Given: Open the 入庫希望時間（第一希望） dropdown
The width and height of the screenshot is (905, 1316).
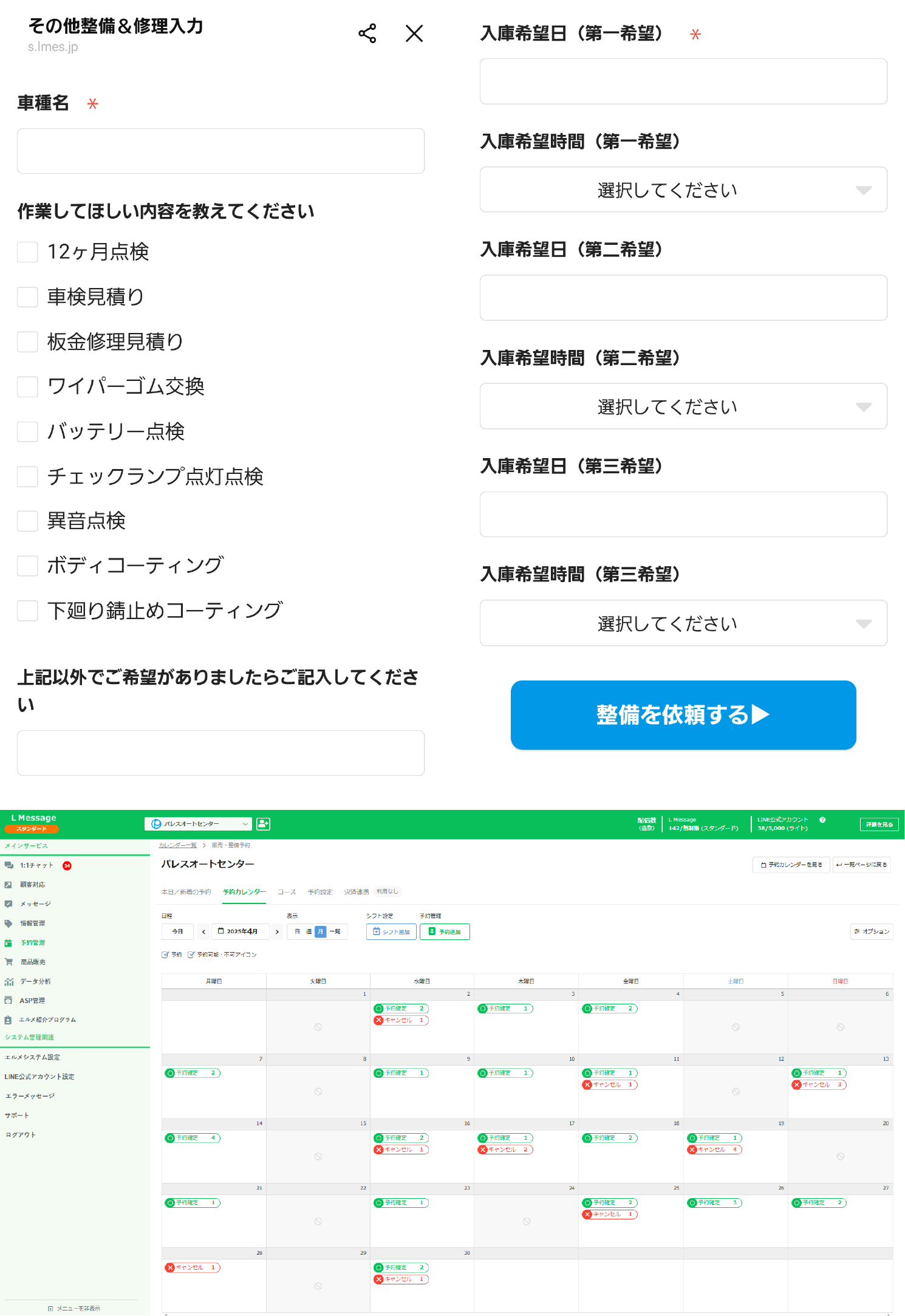Looking at the screenshot, I should click(683, 190).
